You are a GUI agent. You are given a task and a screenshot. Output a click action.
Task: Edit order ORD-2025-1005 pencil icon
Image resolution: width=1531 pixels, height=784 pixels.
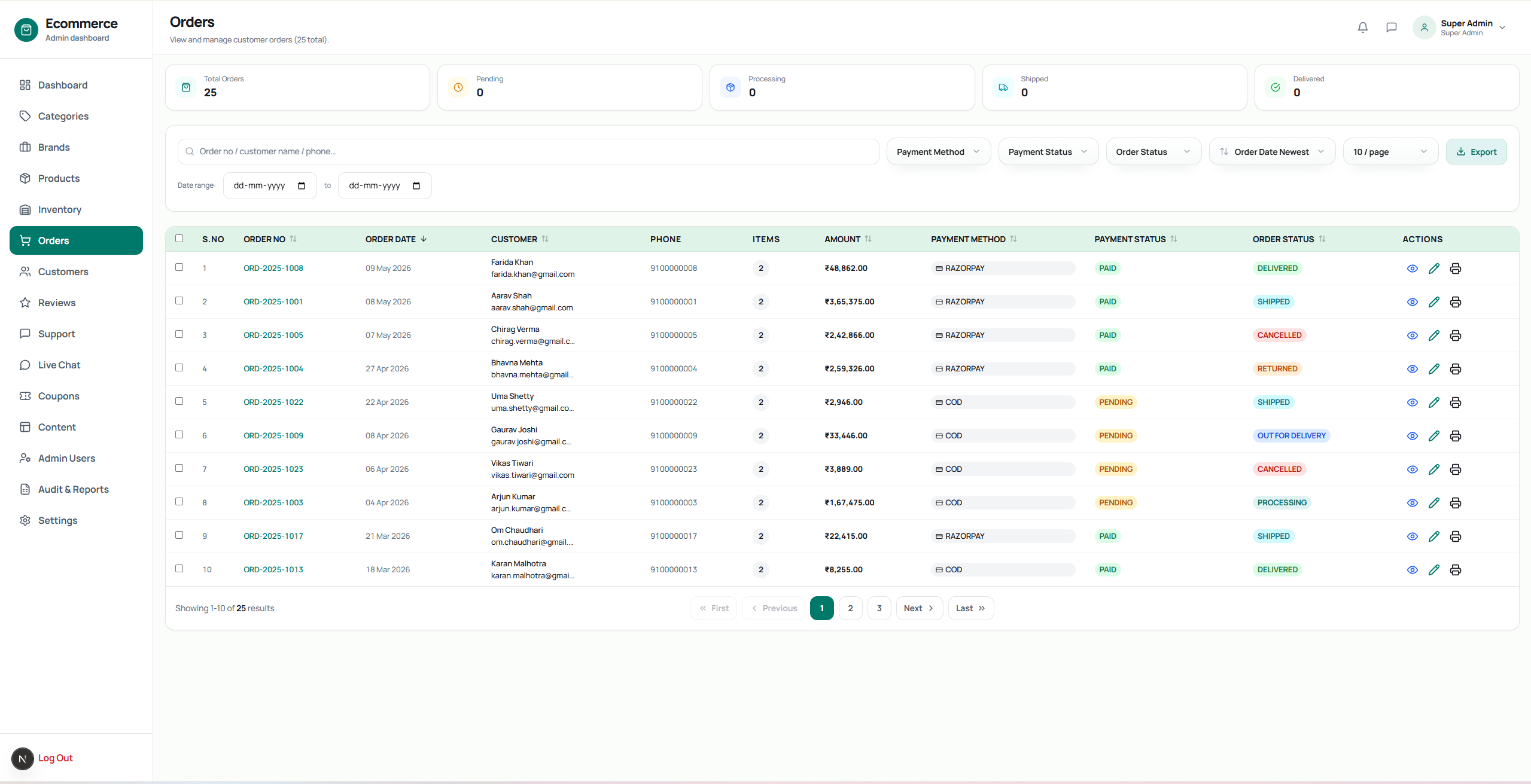click(x=1433, y=335)
